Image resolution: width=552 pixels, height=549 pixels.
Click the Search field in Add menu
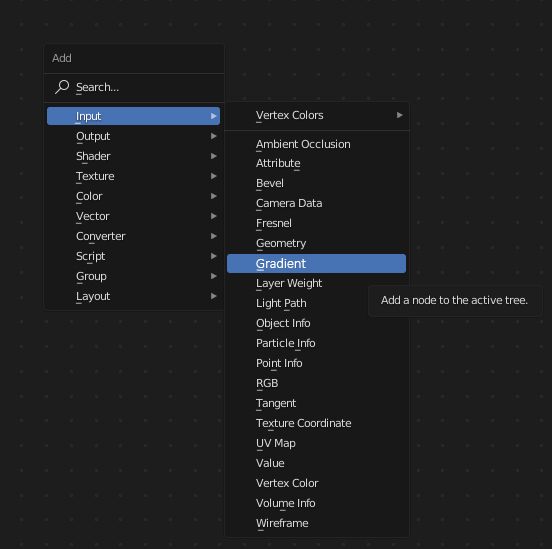click(x=134, y=87)
